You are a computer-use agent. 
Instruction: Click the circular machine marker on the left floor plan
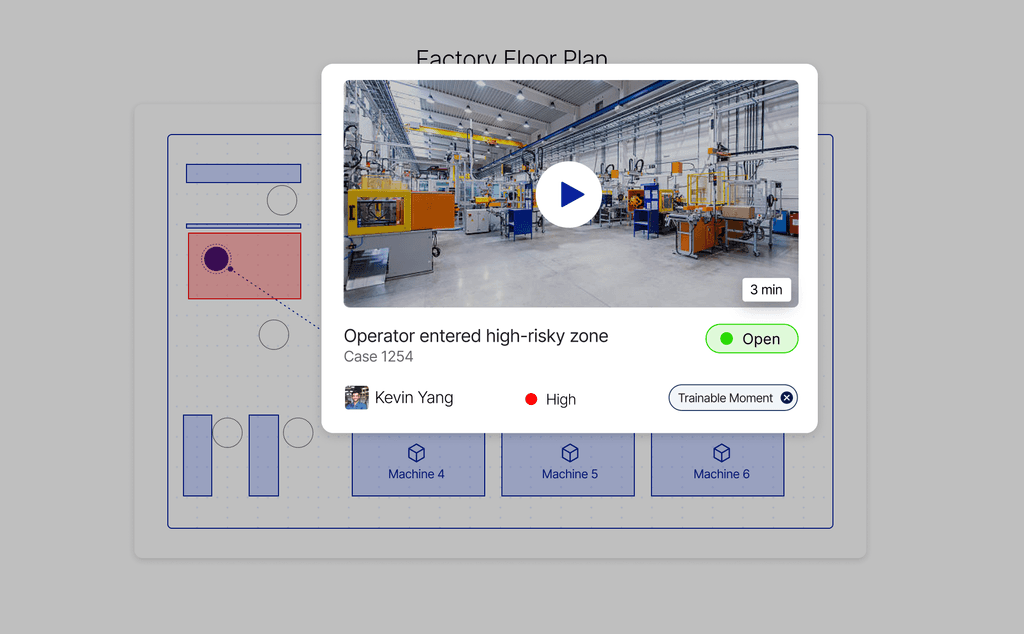tap(281, 200)
